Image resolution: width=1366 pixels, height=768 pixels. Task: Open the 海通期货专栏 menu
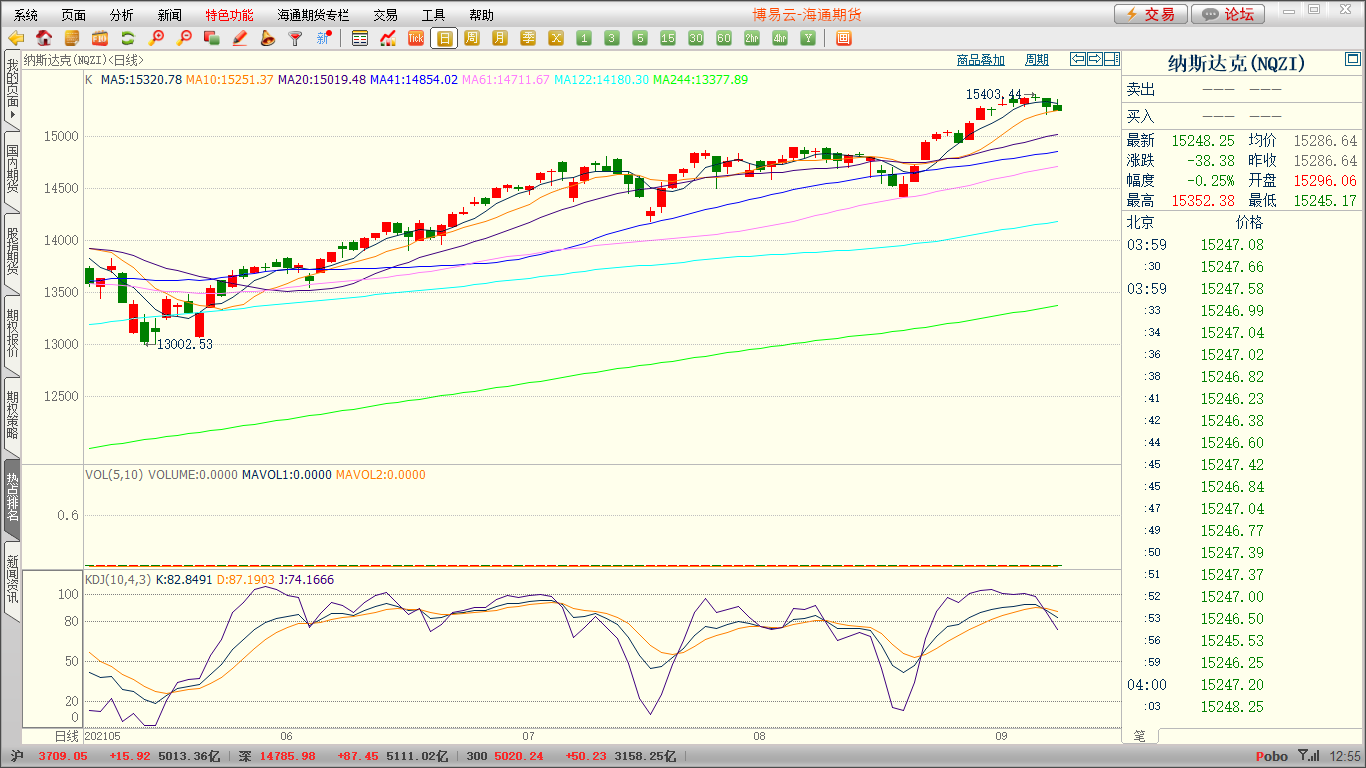point(313,15)
